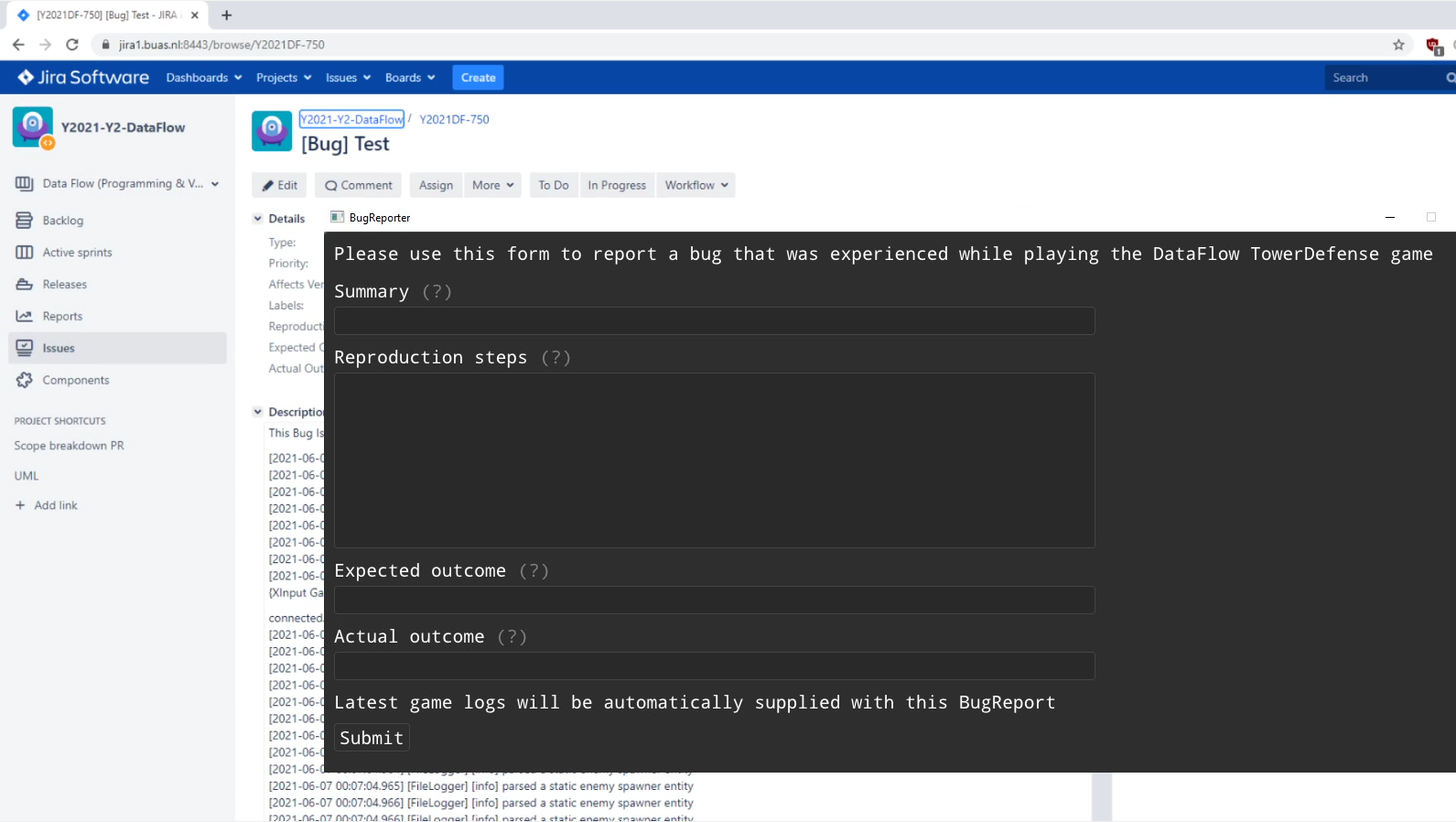This screenshot has width=1456, height=822.
Task: Click the Data Flow board icon in sidebar
Action: tap(24, 183)
